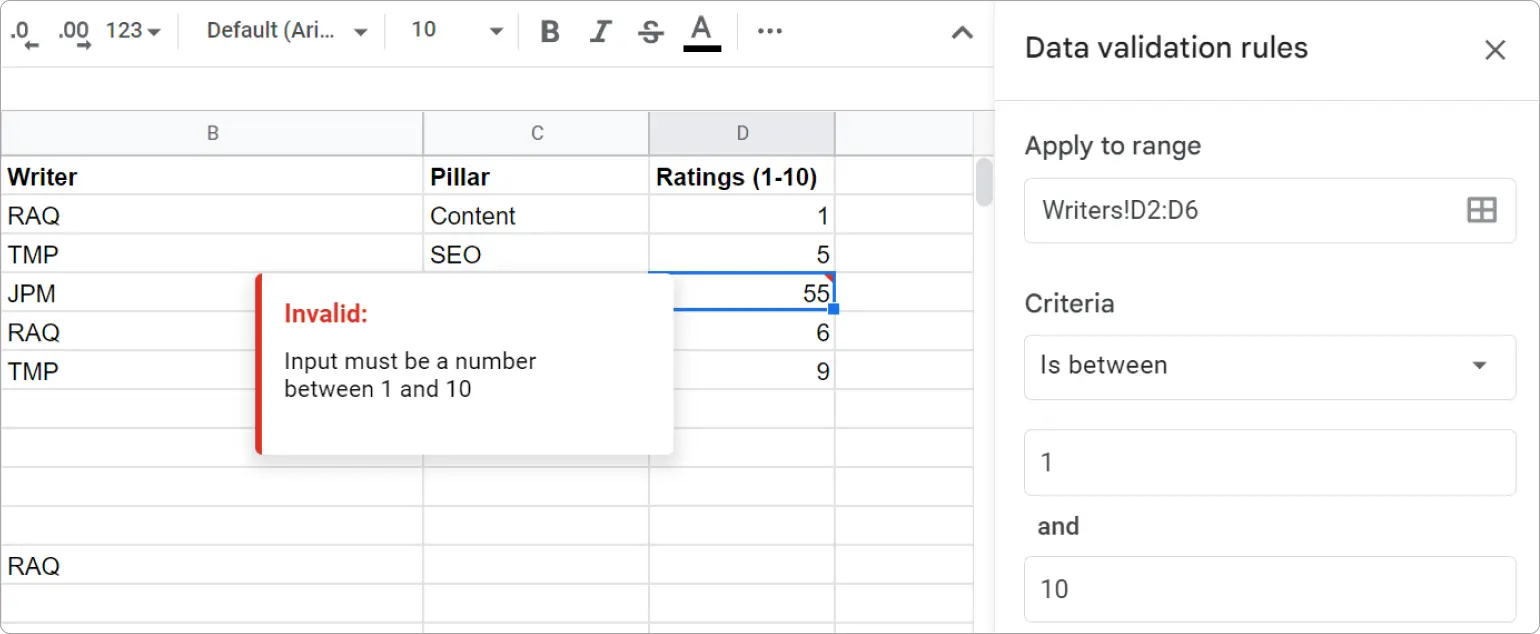Click the Writers!D2:D6 range field
Screen dimensions: 1540x634
[1200, 210]
